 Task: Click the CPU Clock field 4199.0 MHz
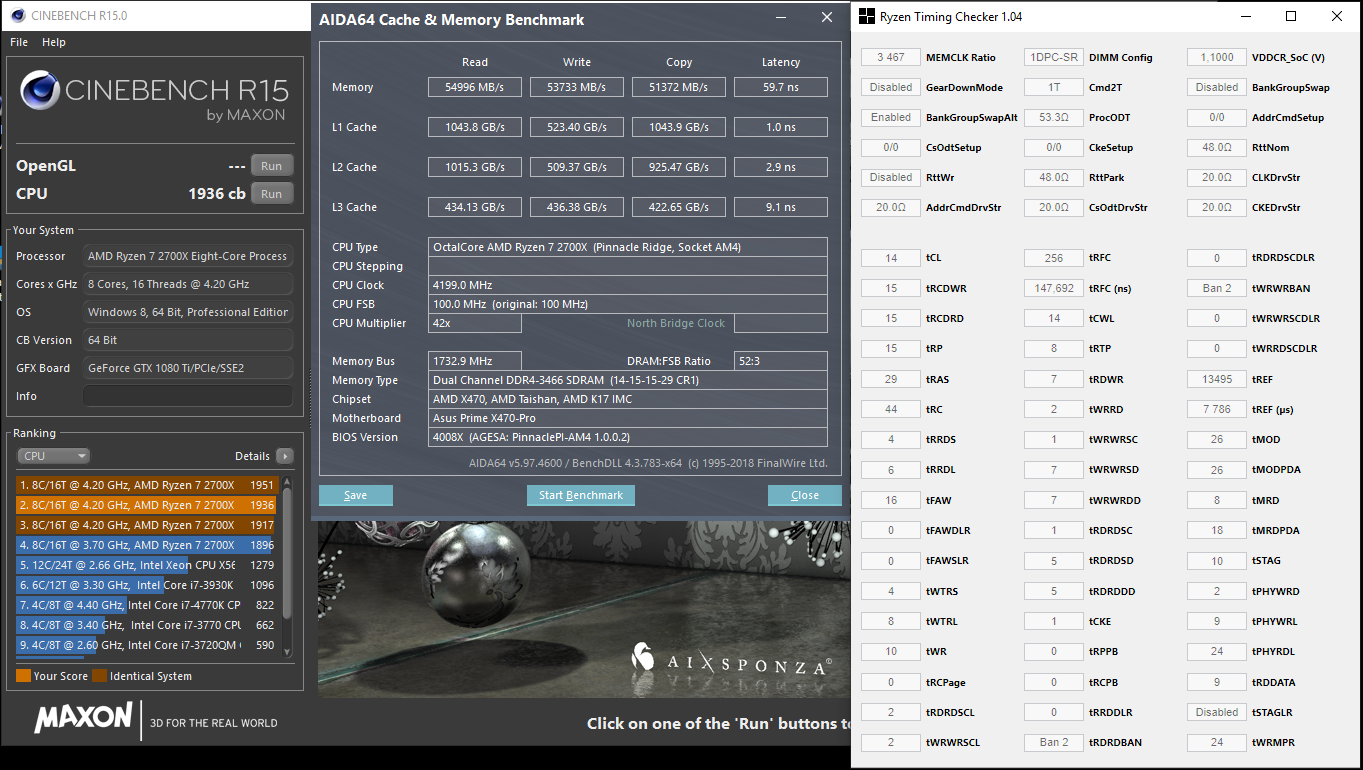[627, 285]
